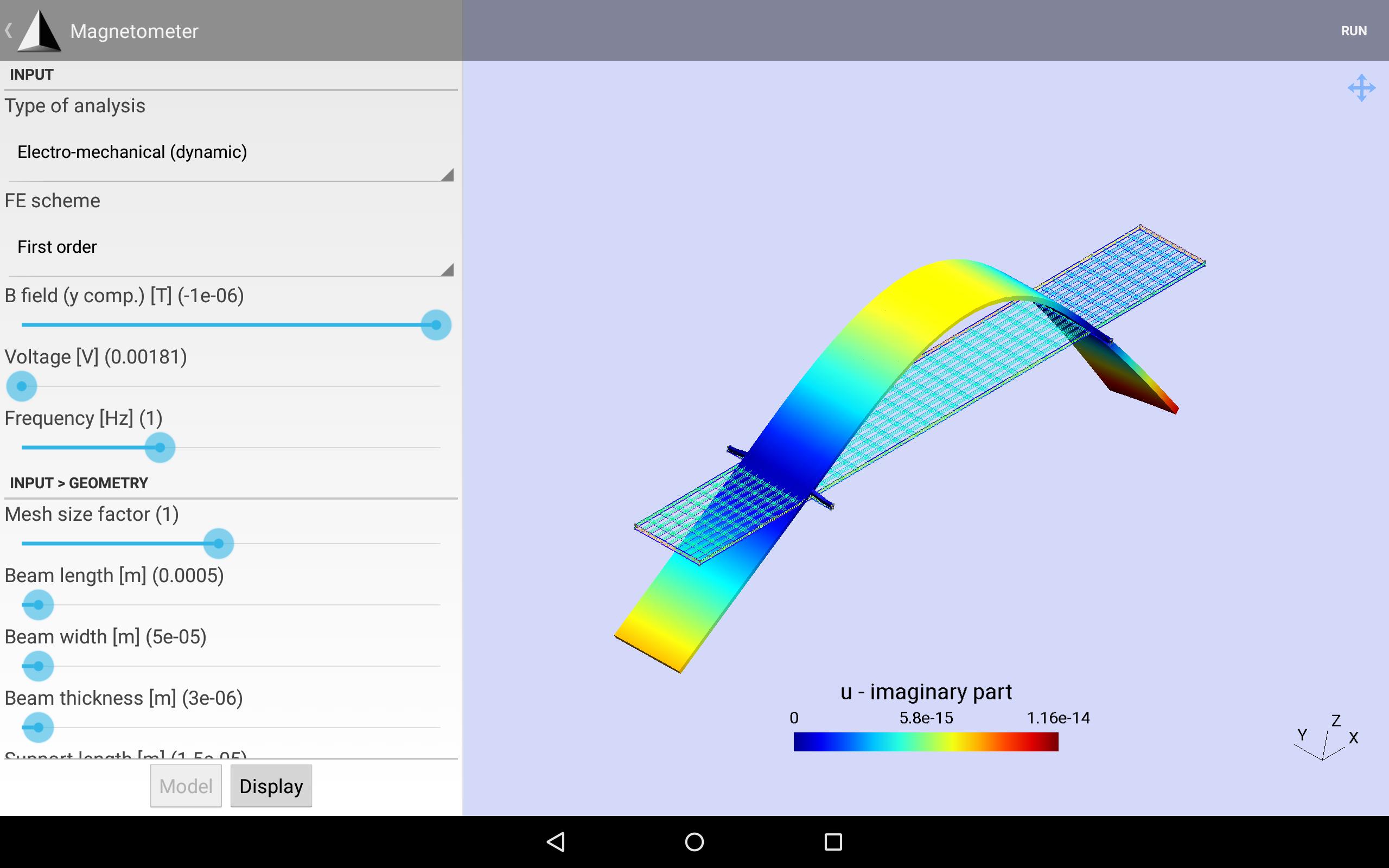Tap the Display button
Viewport: 1389px width, 868px height.
pos(271,786)
